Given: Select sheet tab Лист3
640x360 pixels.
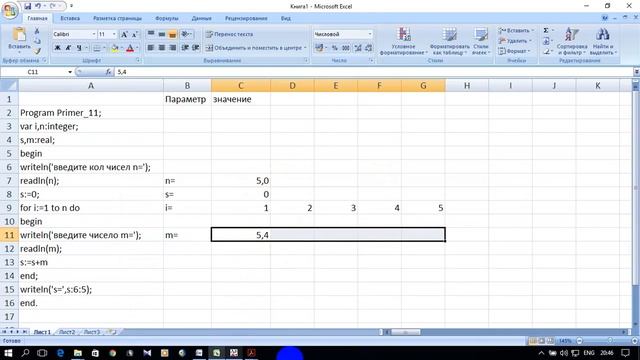Looking at the screenshot, I should click(91, 332).
